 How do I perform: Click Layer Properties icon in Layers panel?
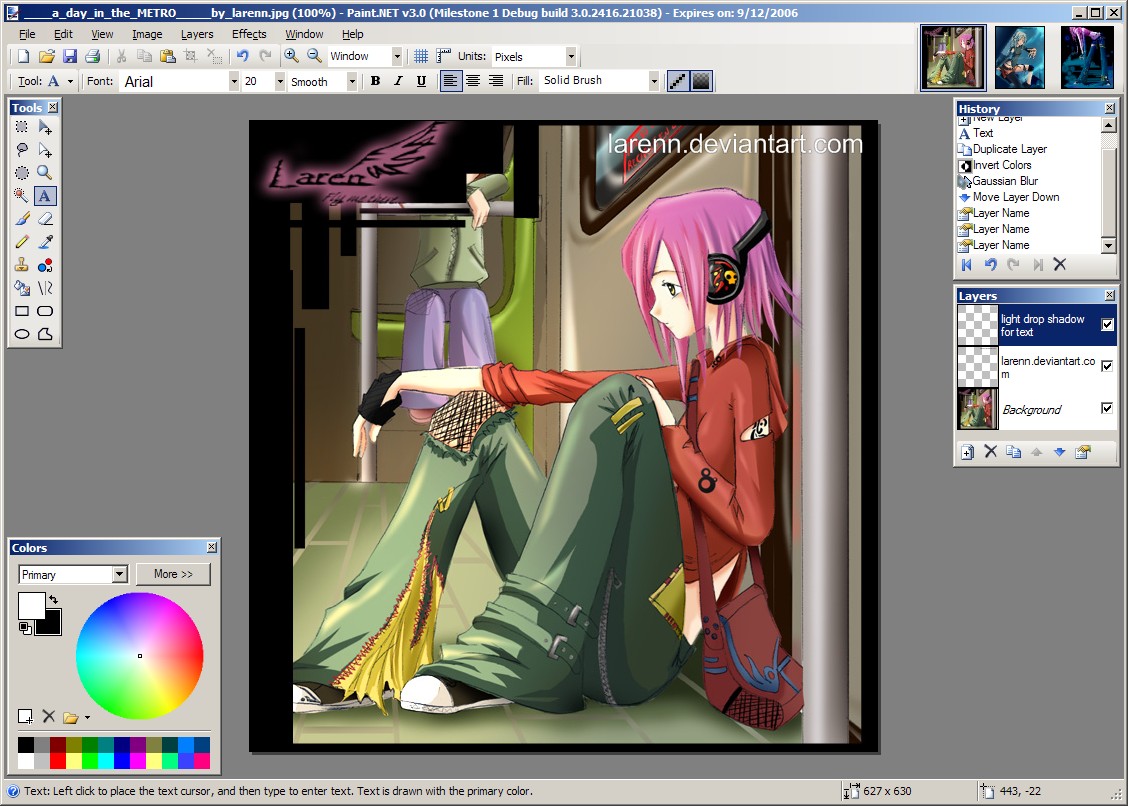[x=1083, y=452]
